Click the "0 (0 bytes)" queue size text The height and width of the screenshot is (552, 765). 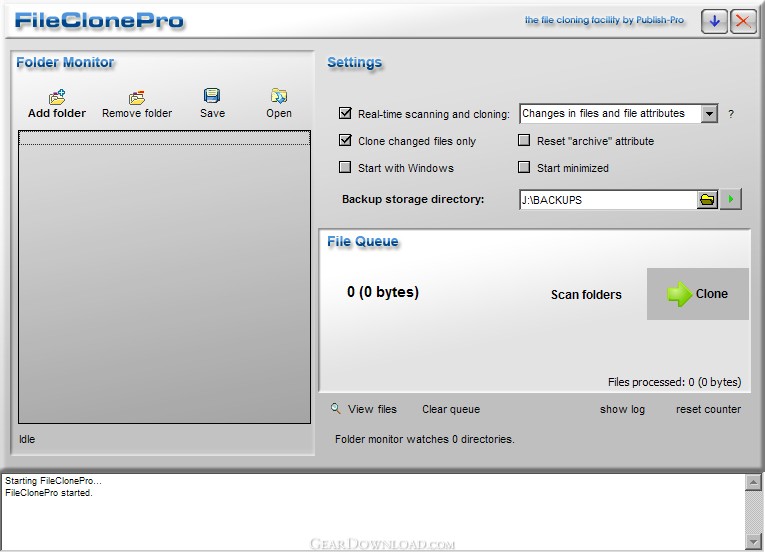coord(383,292)
